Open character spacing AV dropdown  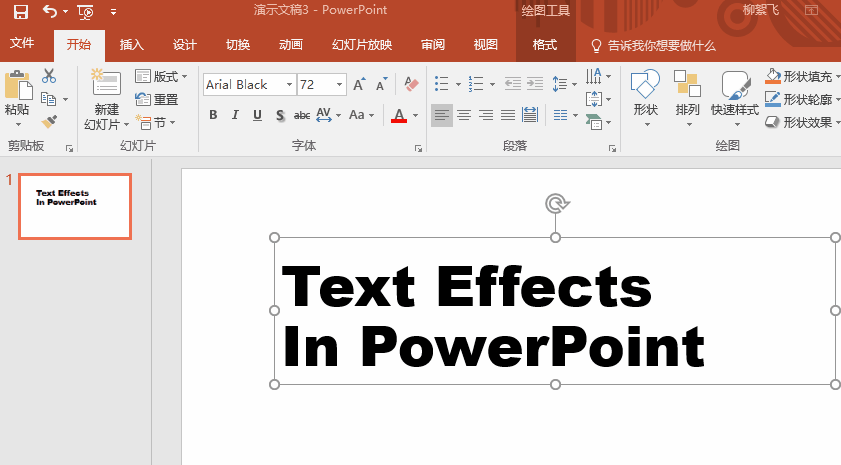pos(328,115)
